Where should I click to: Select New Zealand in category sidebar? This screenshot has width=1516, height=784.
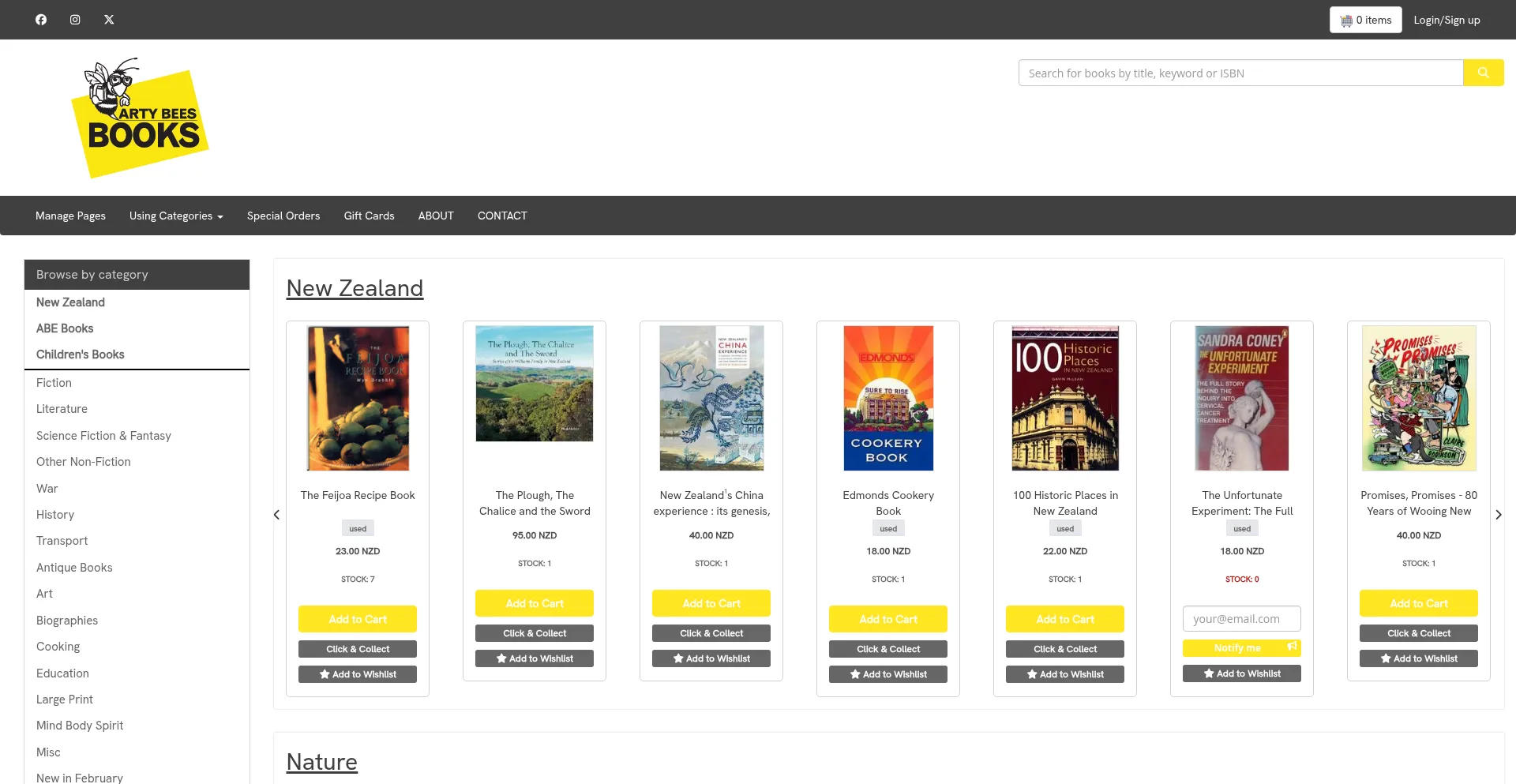pos(70,302)
